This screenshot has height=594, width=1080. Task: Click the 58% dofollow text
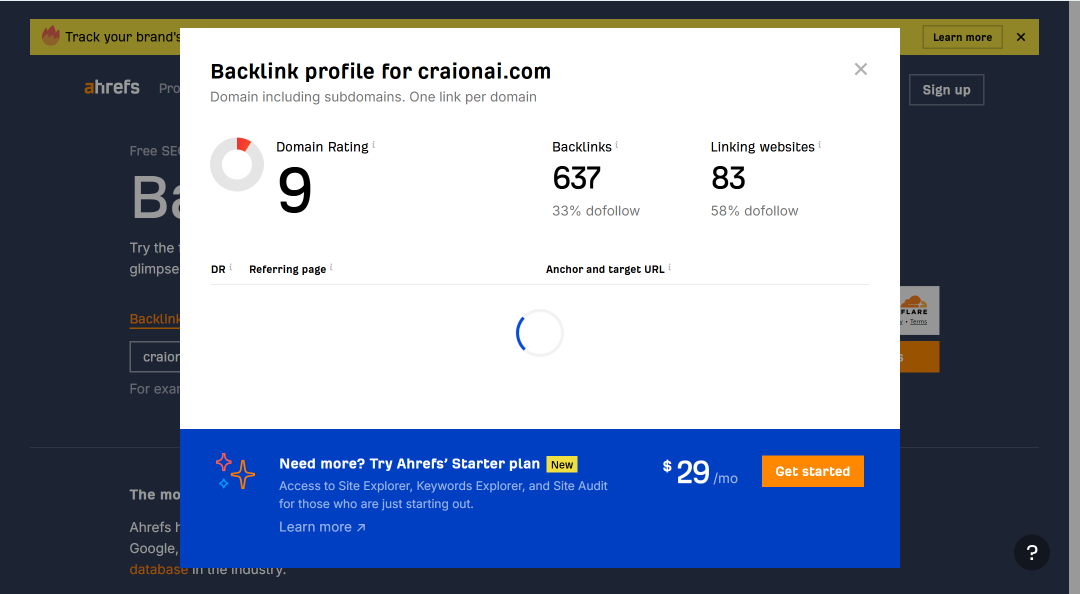(x=754, y=211)
